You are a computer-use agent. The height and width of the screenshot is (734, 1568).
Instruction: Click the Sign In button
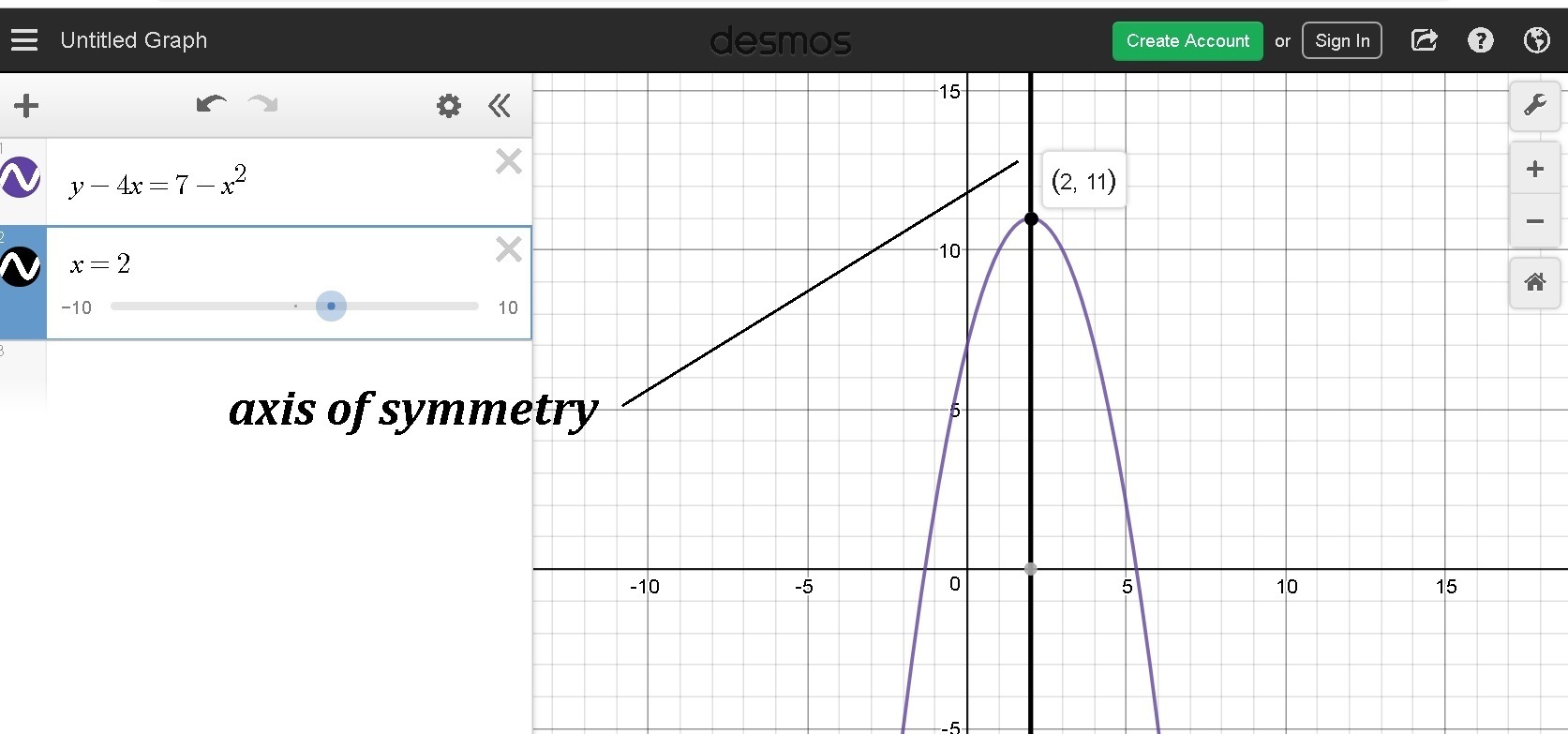click(1342, 41)
